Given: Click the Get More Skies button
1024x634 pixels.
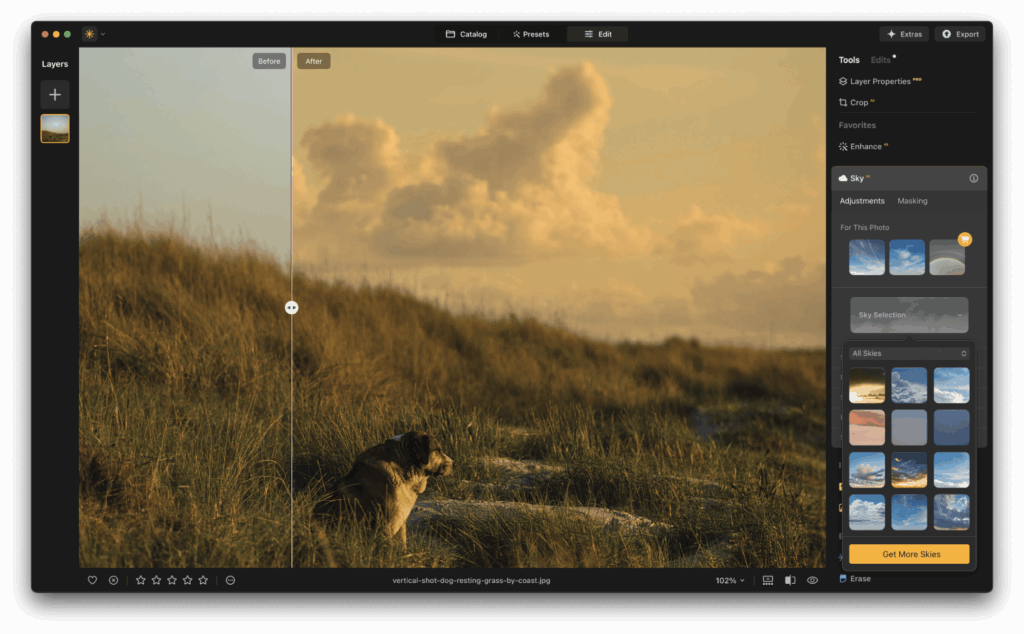Looking at the screenshot, I should [x=908, y=553].
